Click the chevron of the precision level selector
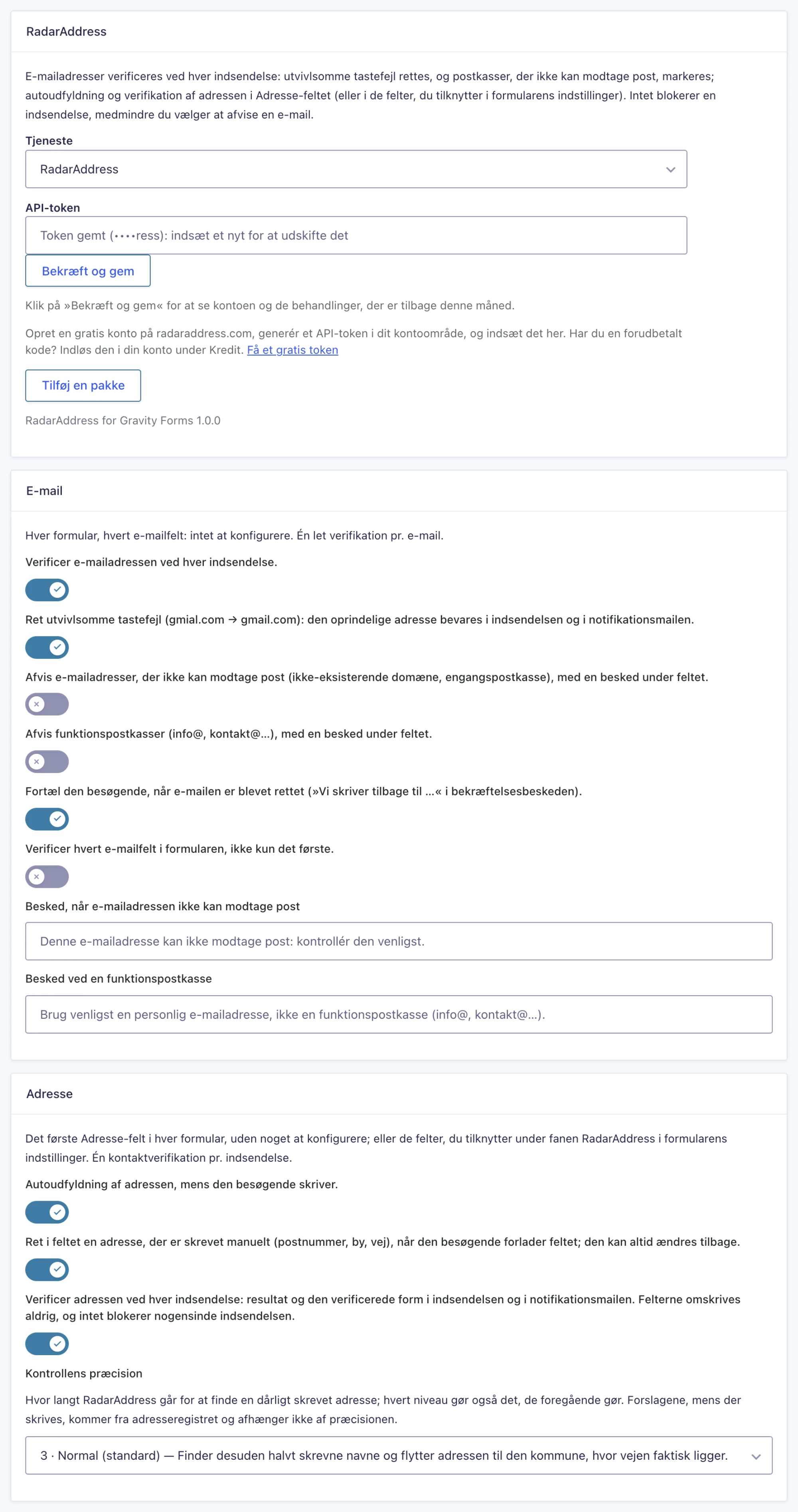 [x=756, y=1456]
